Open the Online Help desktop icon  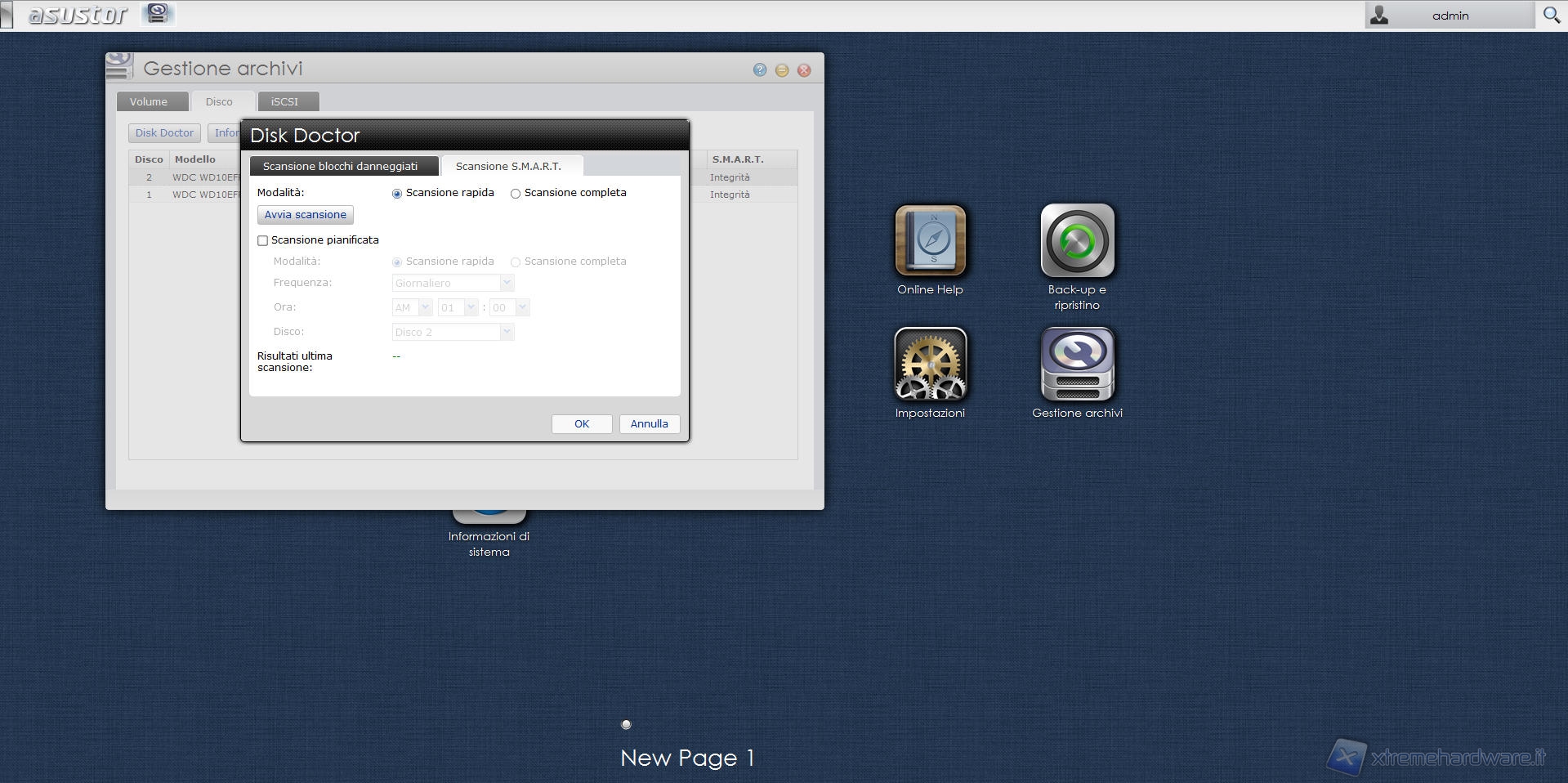pos(930,241)
